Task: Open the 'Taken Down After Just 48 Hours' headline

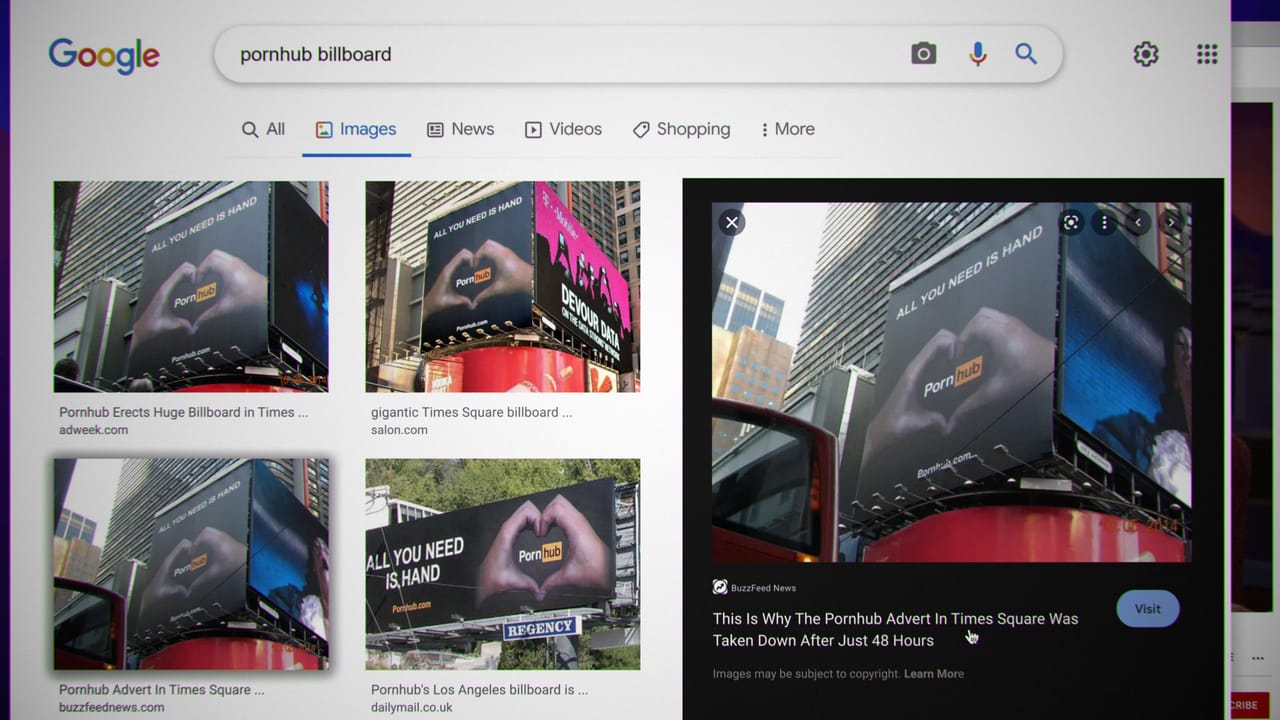Action: [895, 629]
